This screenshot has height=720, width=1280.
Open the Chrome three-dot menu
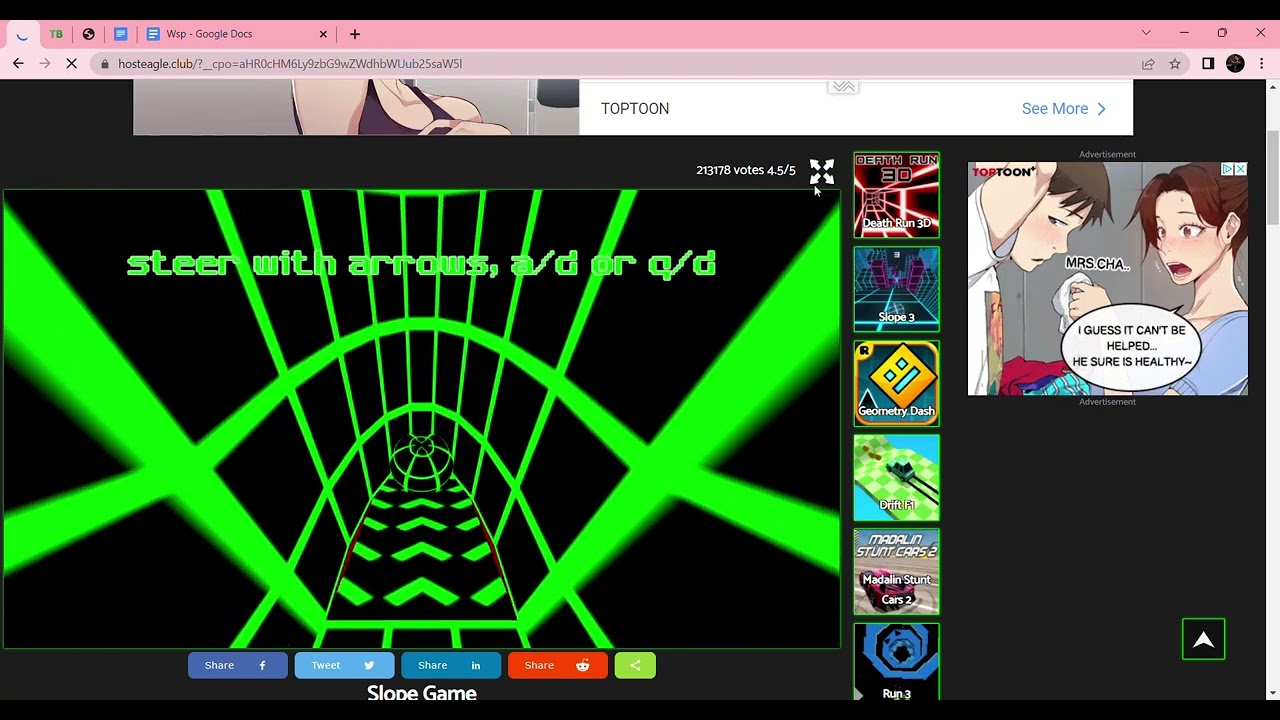tap(1262, 64)
